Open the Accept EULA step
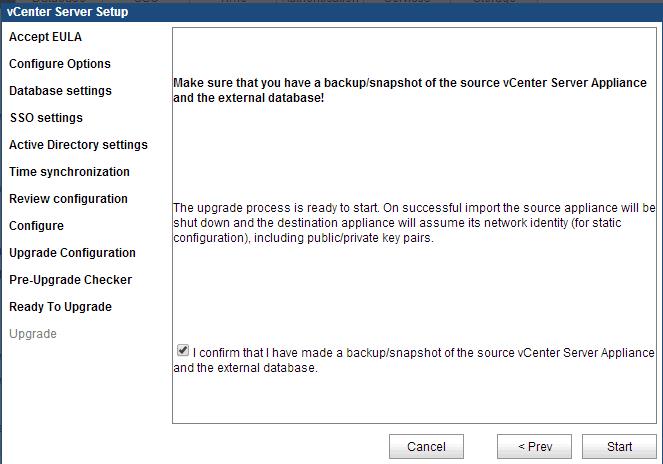This screenshot has width=663, height=464. pyautogui.click(x=45, y=37)
